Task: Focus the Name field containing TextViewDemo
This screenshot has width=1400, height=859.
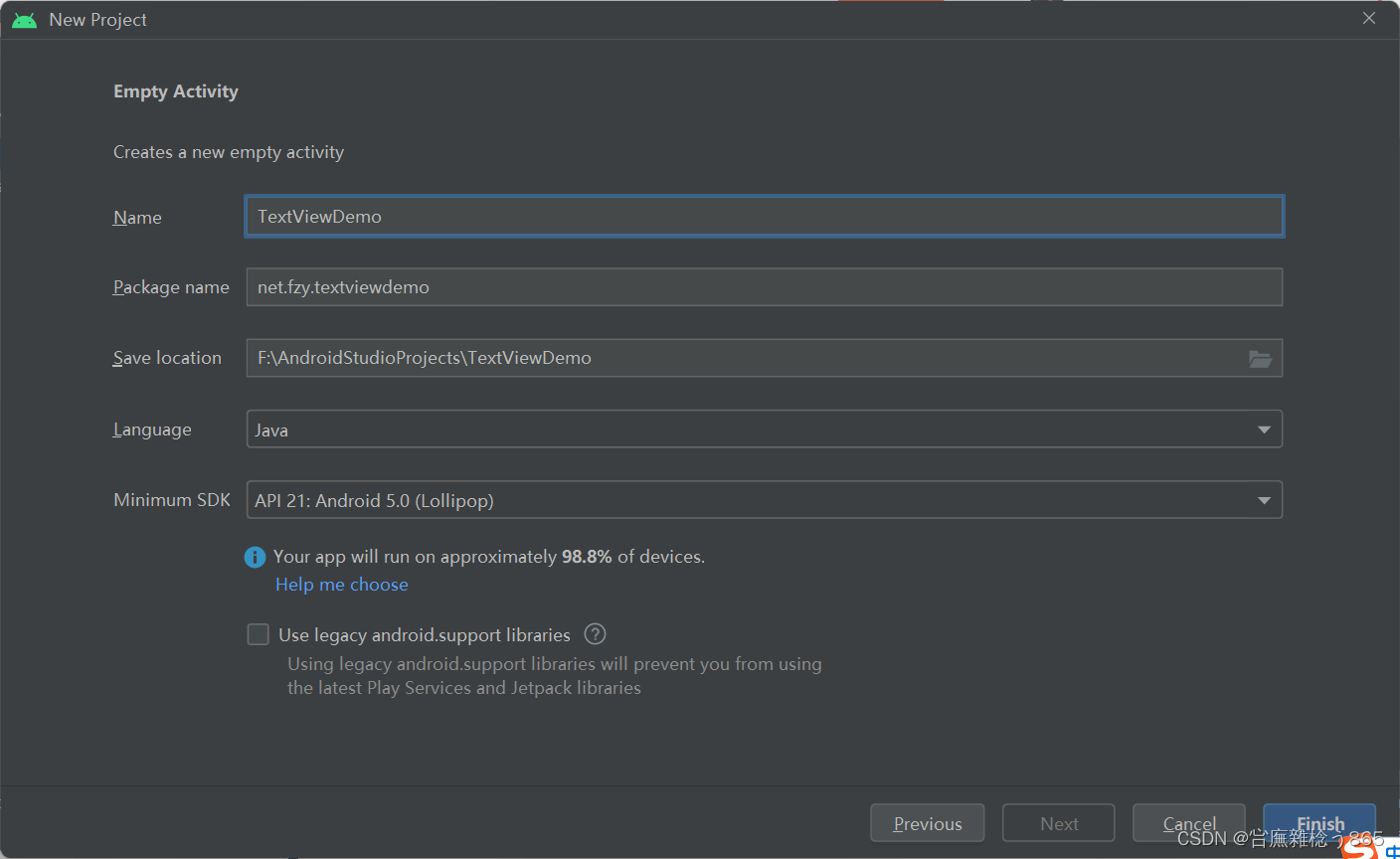Action: pos(764,216)
